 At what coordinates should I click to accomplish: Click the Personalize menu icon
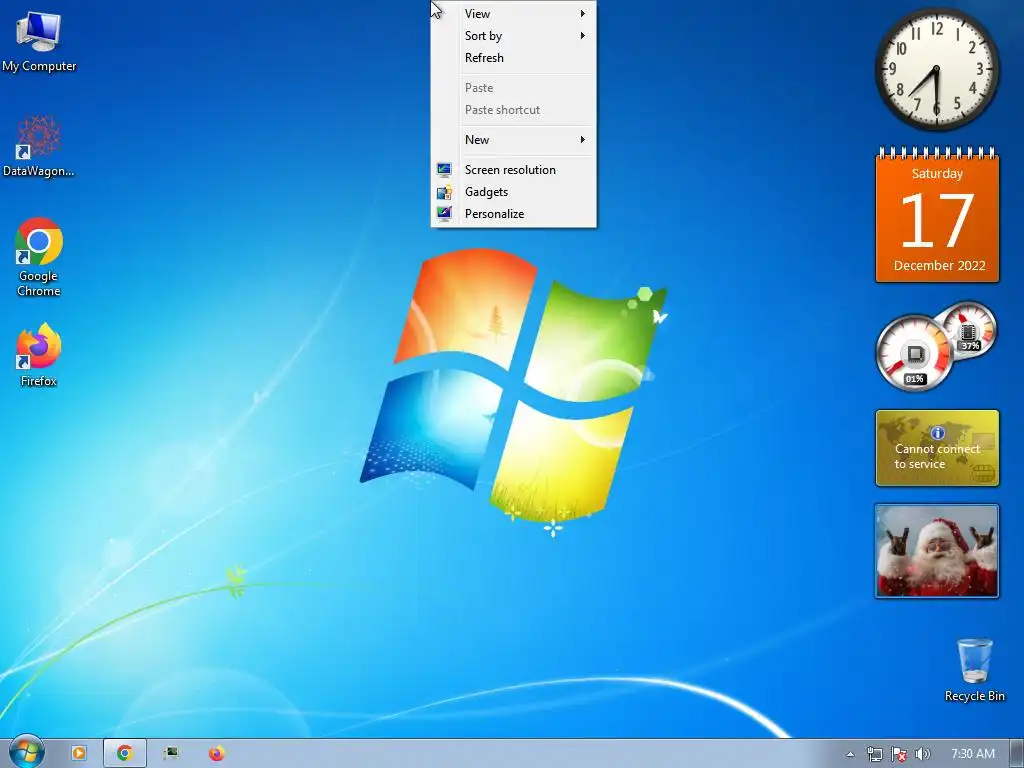pos(444,214)
